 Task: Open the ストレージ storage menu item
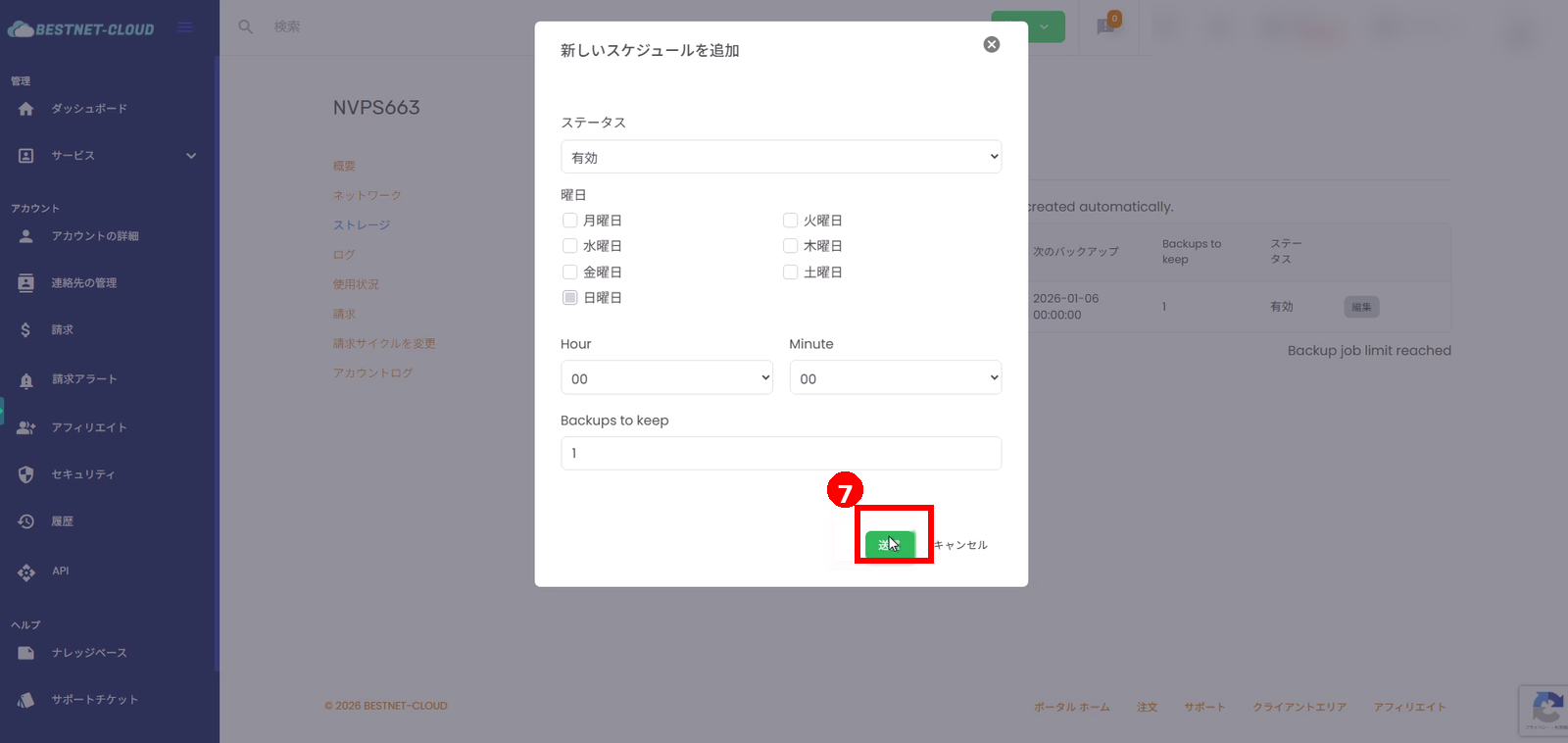pos(362,225)
